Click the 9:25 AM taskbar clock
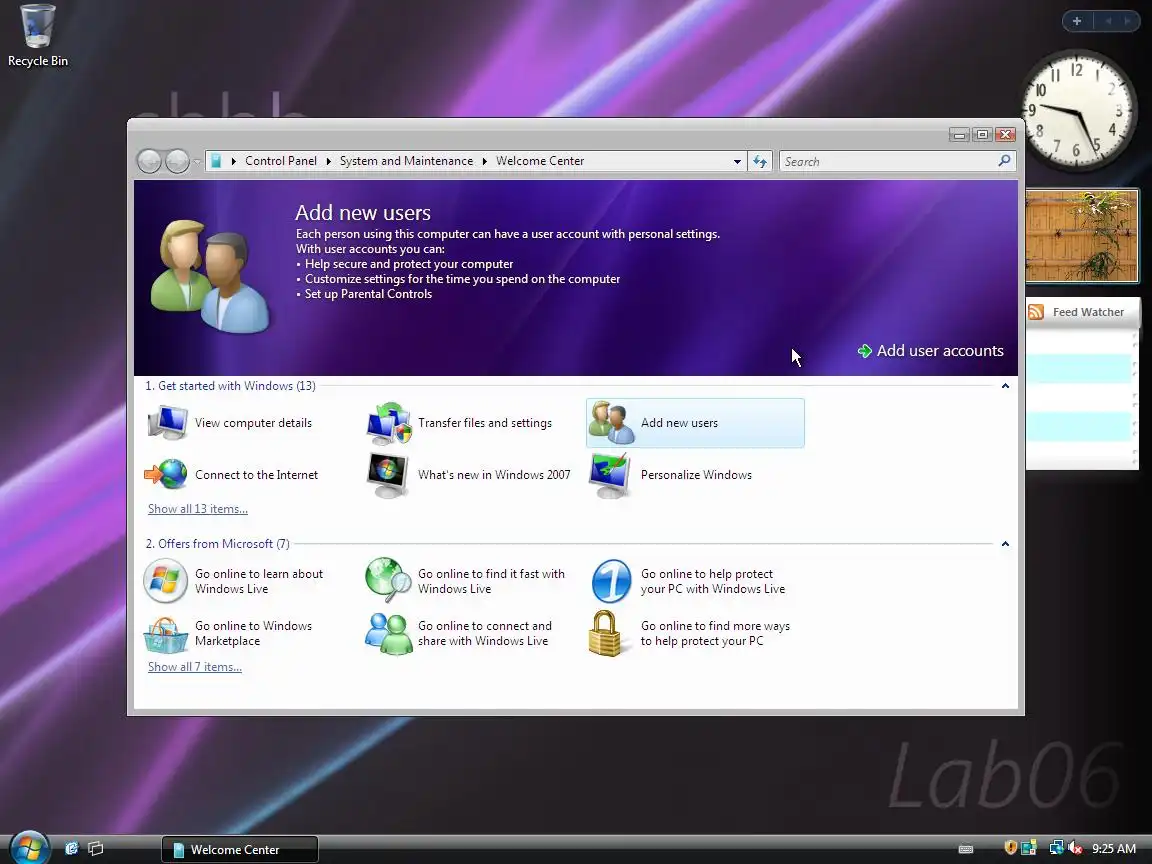Image resolution: width=1152 pixels, height=864 pixels. point(1114,849)
